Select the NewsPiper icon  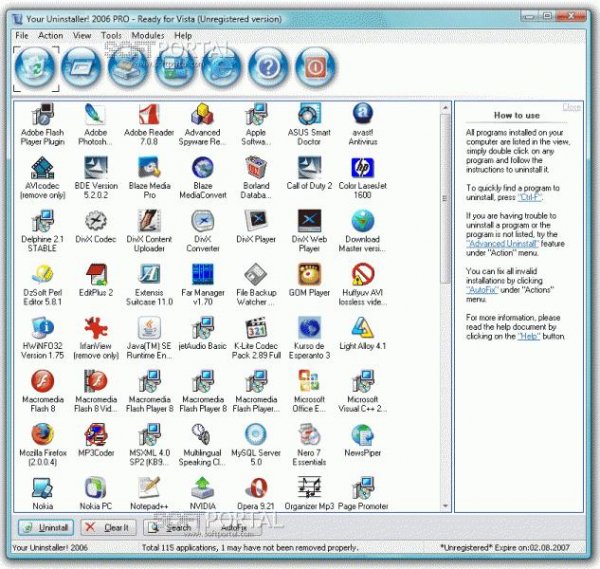(x=362, y=434)
